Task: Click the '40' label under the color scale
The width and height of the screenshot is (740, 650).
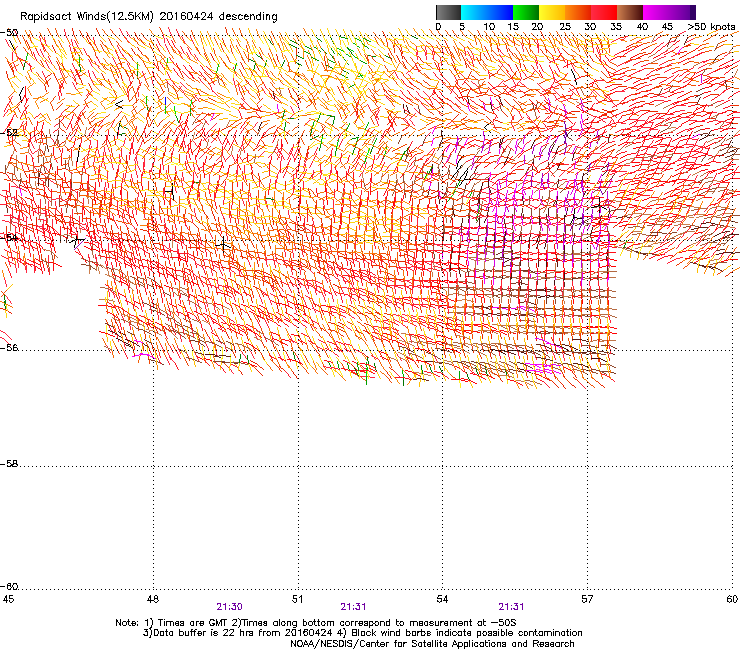Action: (x=642, y=27)
